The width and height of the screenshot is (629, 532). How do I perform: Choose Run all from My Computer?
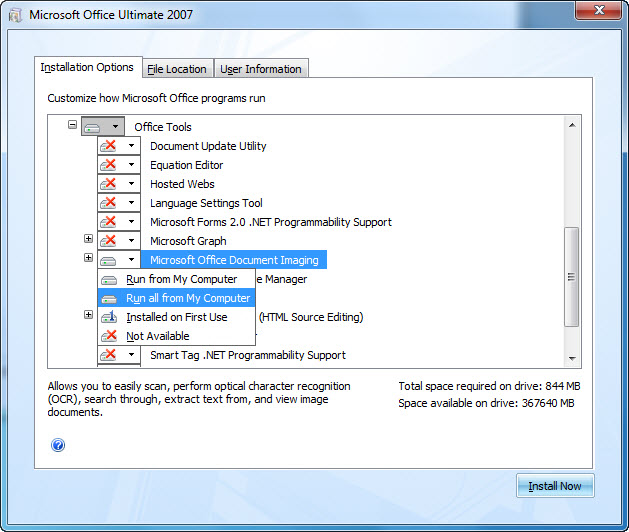click(177, 298)
